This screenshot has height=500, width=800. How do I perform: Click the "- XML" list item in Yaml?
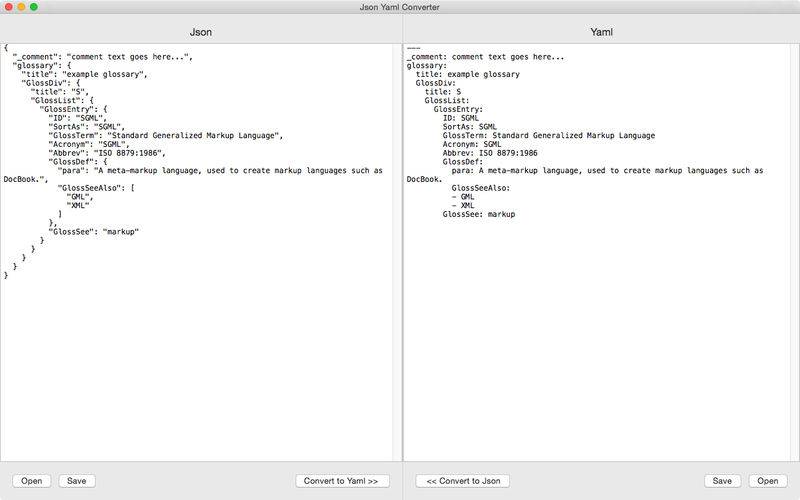coord(463,205)
